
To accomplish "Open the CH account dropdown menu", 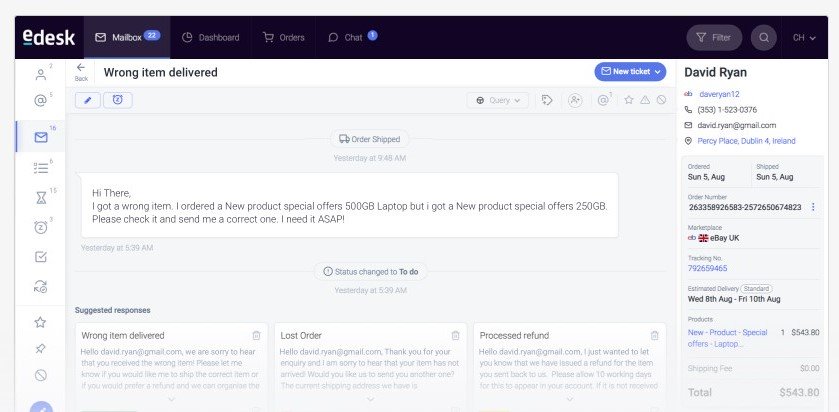I will tap(804, 37).
